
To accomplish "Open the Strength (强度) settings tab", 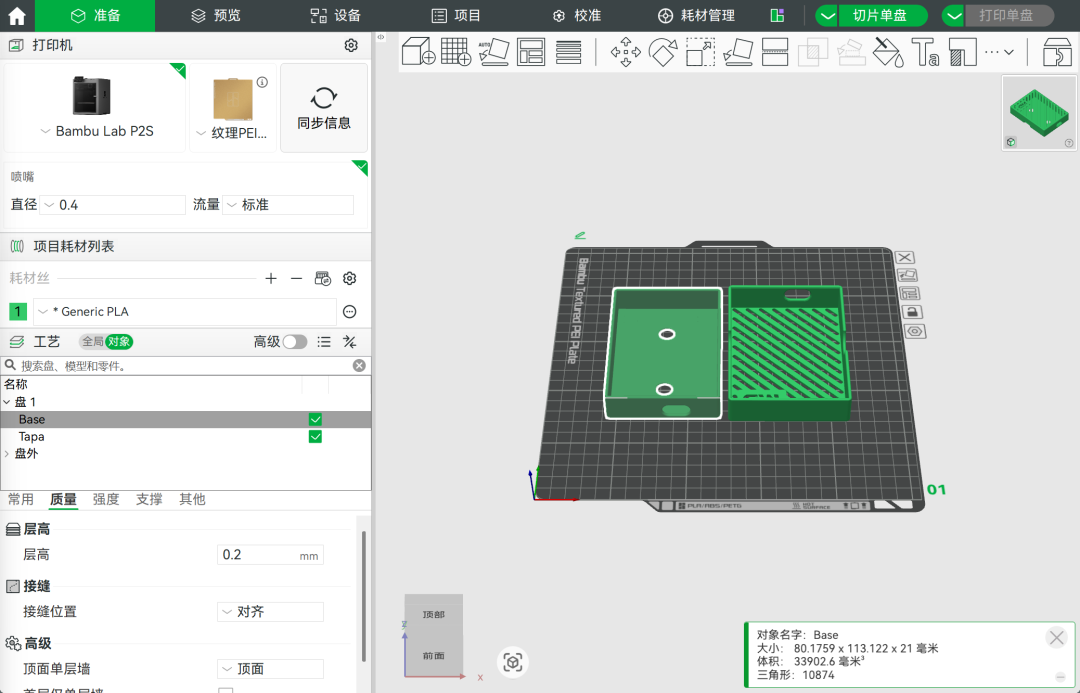I will [106, 499].
